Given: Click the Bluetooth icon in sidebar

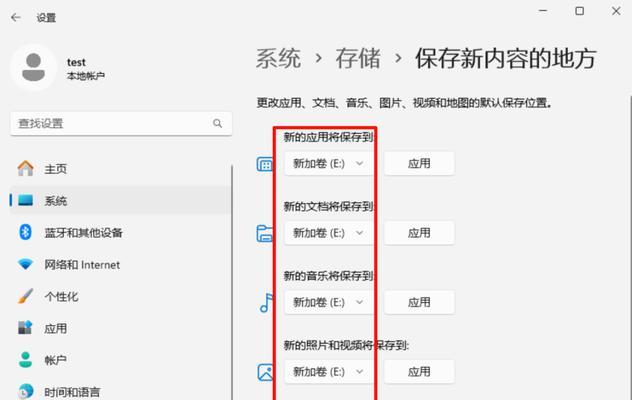Looking at the screenshot, I should (x=25, y=232).
